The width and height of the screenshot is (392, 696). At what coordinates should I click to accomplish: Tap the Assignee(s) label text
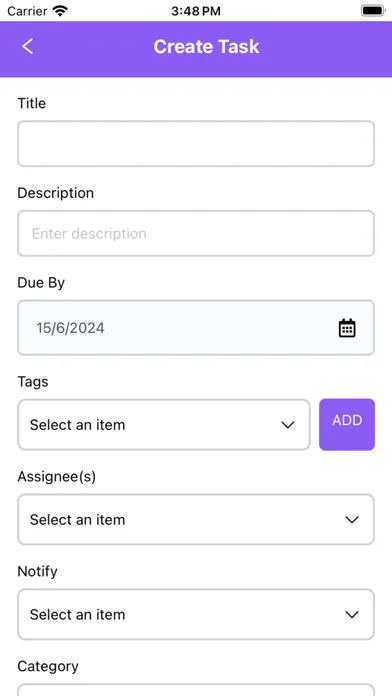tap(56, 476)
